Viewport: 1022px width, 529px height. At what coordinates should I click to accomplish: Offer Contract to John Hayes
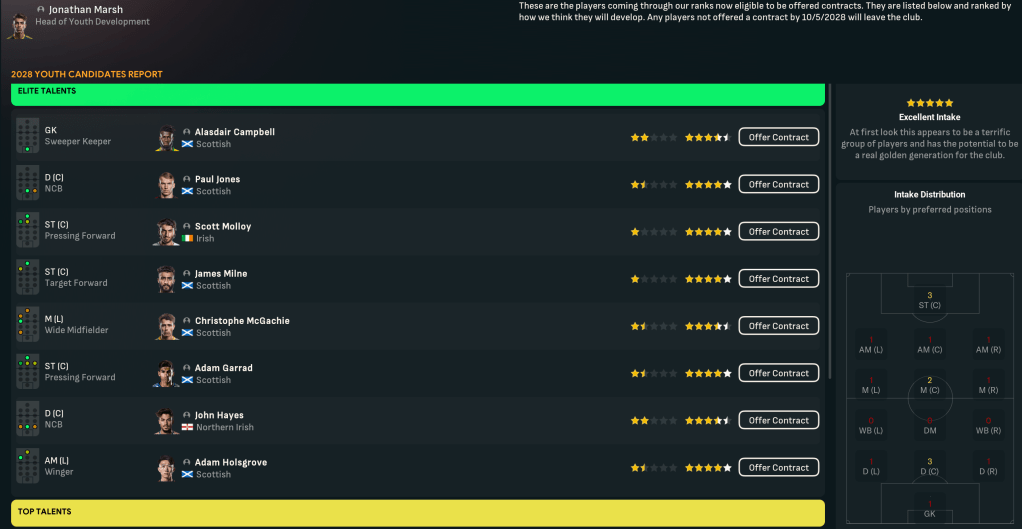coord(778,420)
